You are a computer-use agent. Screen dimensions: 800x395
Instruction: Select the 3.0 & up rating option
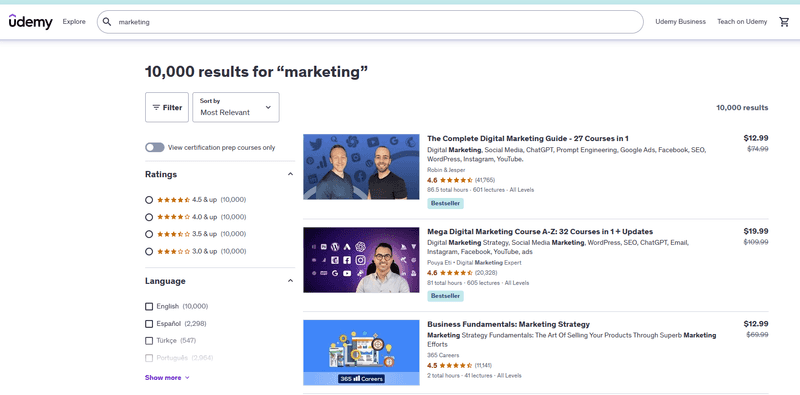[149, 252]
